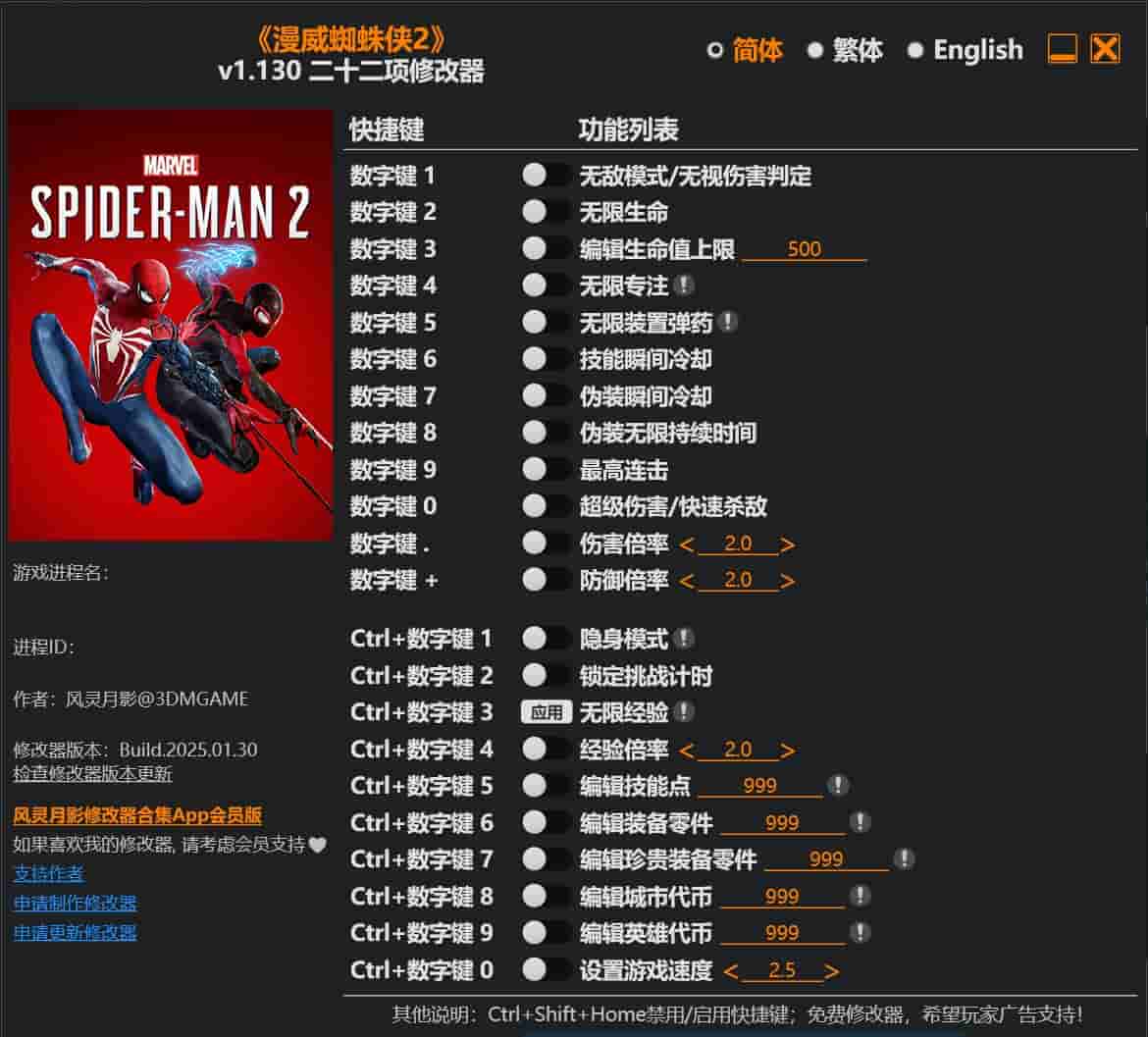Open 检查修改器版本更新 link
The height and width of the screenshot is (1037, 1148).
tap(92, 773)
